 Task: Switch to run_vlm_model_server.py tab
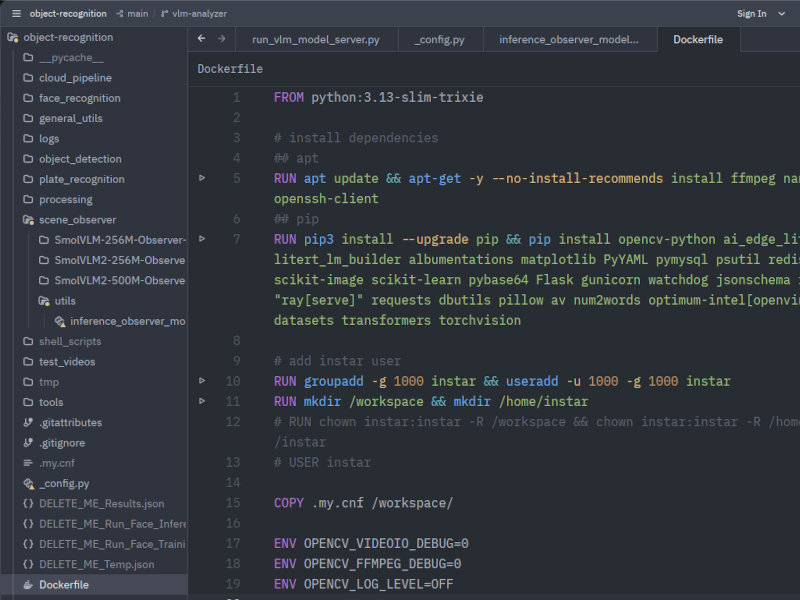[x=316, y=39]
